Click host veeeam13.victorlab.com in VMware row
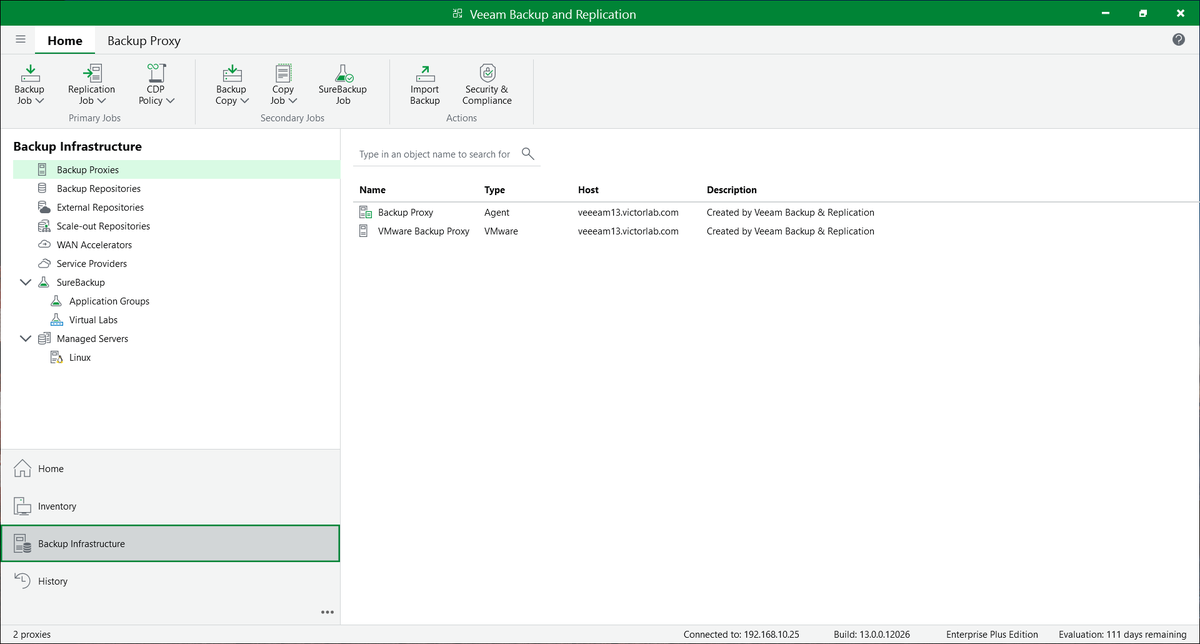 (628, 231)
